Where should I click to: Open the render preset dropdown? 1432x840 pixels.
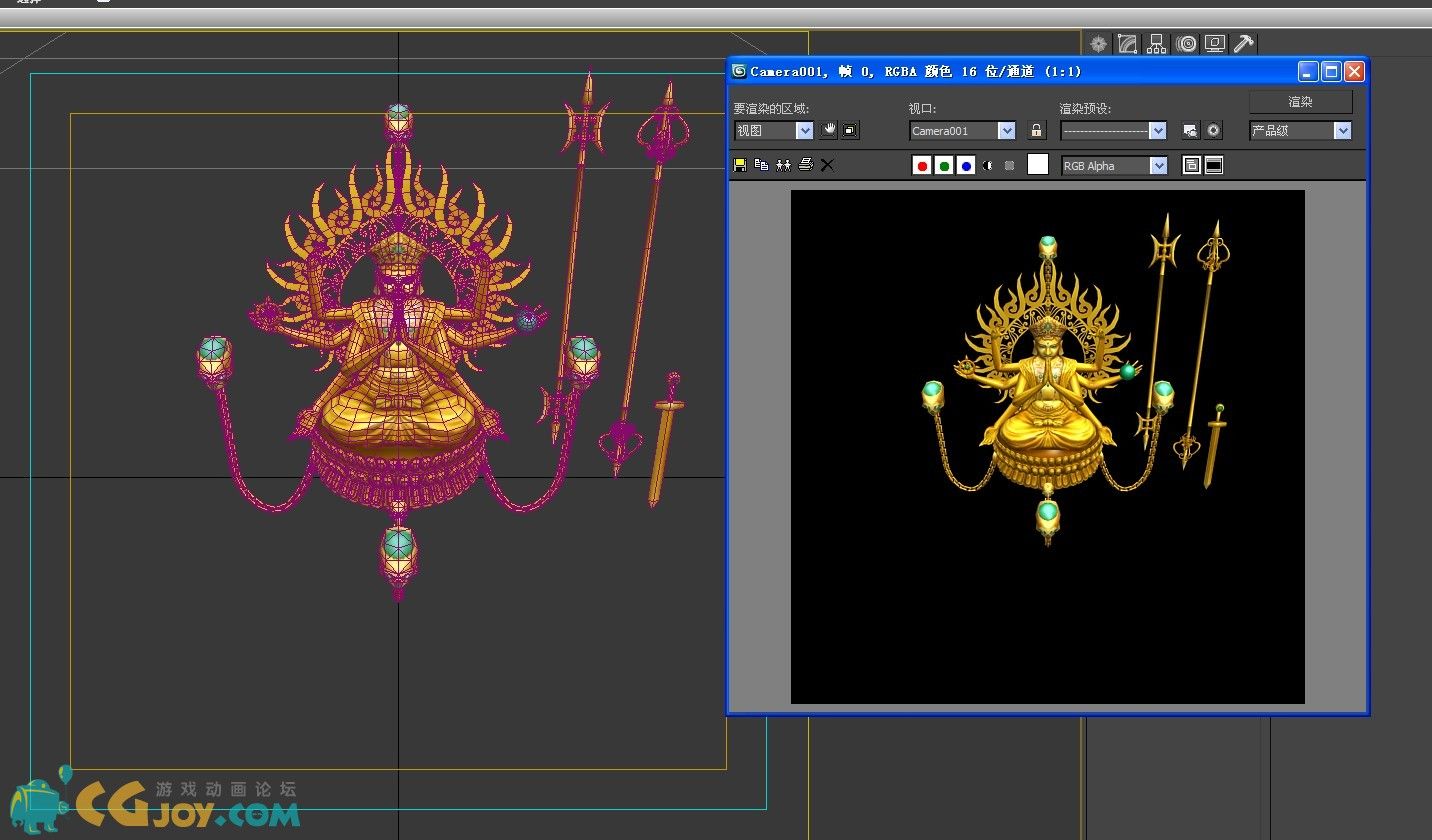[x=1113, y=130]
